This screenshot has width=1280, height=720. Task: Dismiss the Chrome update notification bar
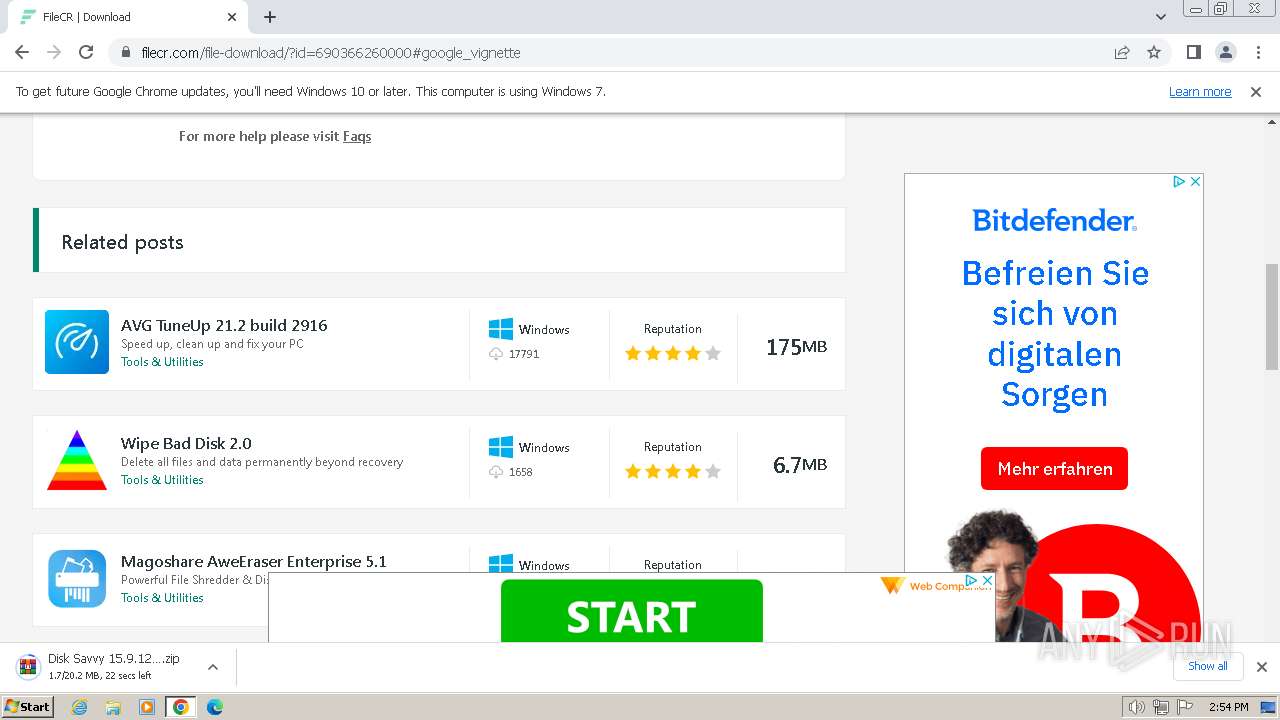tap(1256, 91)
